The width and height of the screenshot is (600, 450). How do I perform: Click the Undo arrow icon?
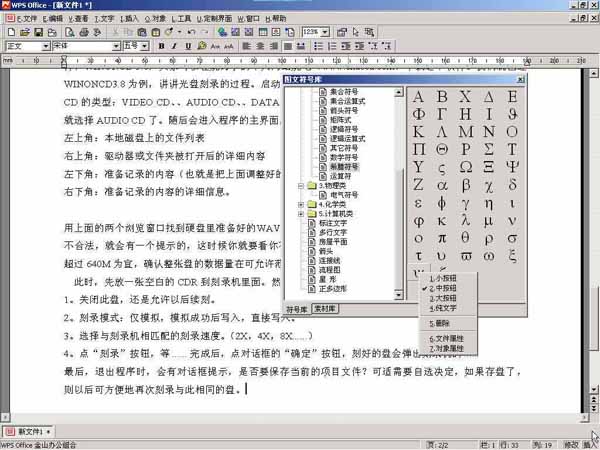[x=192, y=32]
